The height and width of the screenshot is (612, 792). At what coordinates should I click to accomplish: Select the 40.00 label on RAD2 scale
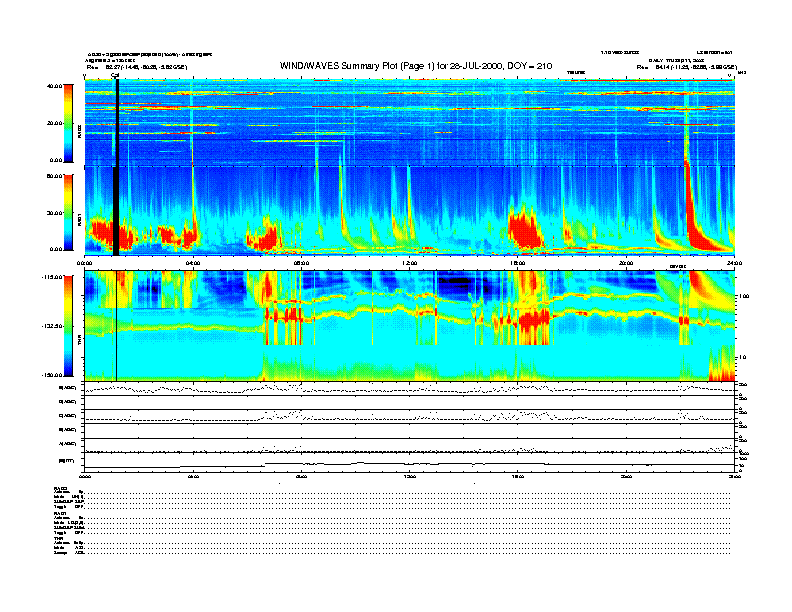[54, 86]
